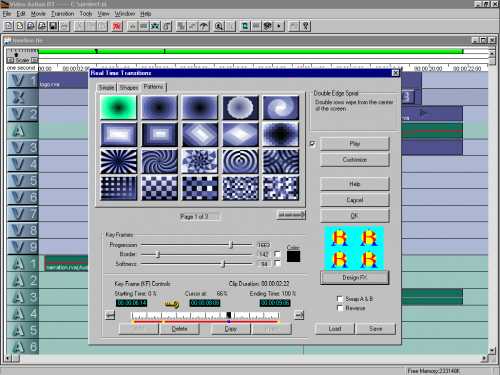Image resolution: width=500 pixels, height=375 pixels.
Task: Click the timeline horizontal scroll left arrow
Action: (8, 358)
